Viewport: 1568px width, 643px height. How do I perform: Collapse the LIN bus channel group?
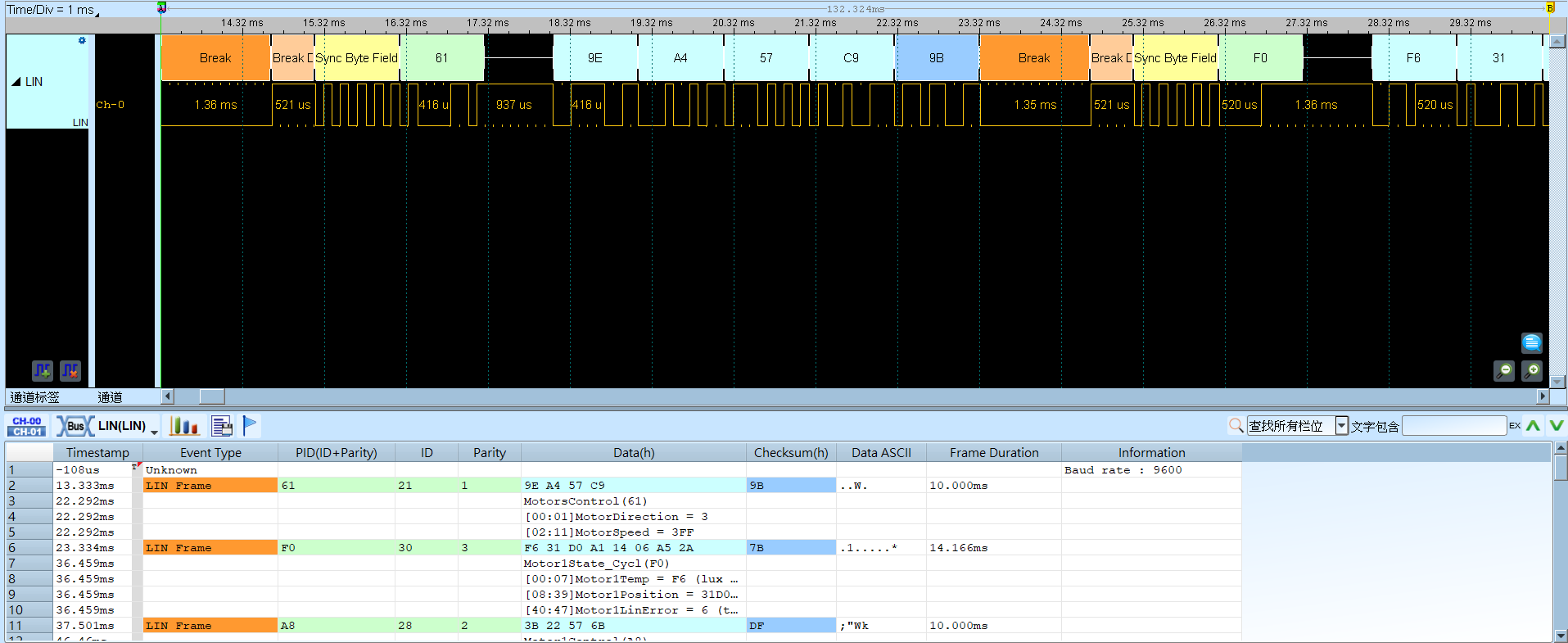click(16, 82)
